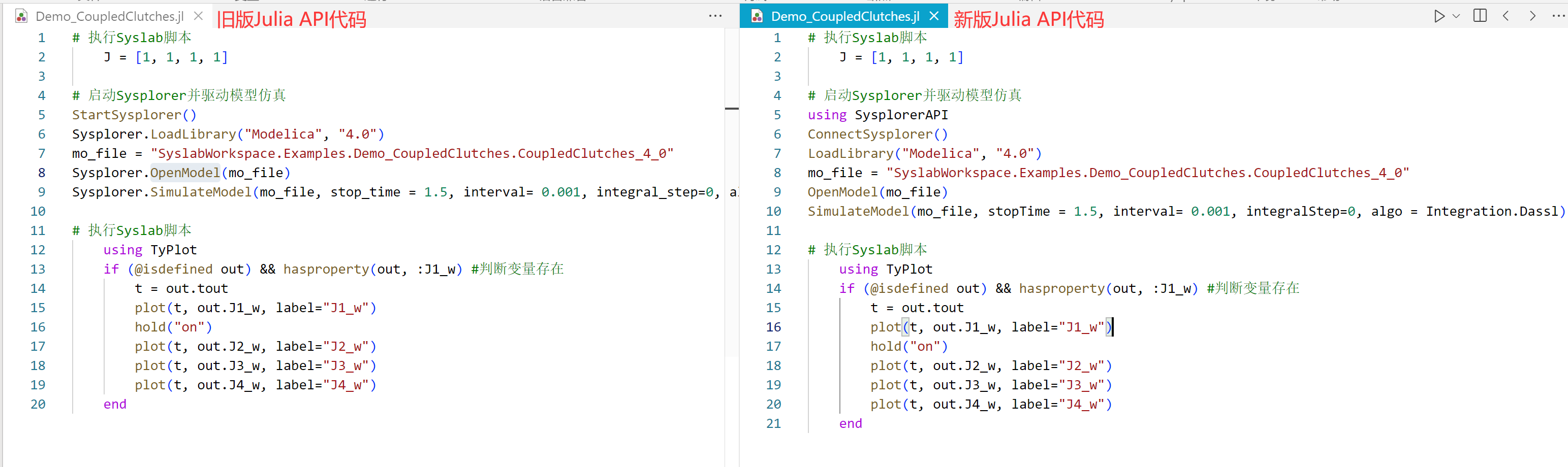Image resolution: width=1568 pixels, height=467 pixels.
Task: Click the 'end' keyword in the left editor
Action: tap(115, 405)
